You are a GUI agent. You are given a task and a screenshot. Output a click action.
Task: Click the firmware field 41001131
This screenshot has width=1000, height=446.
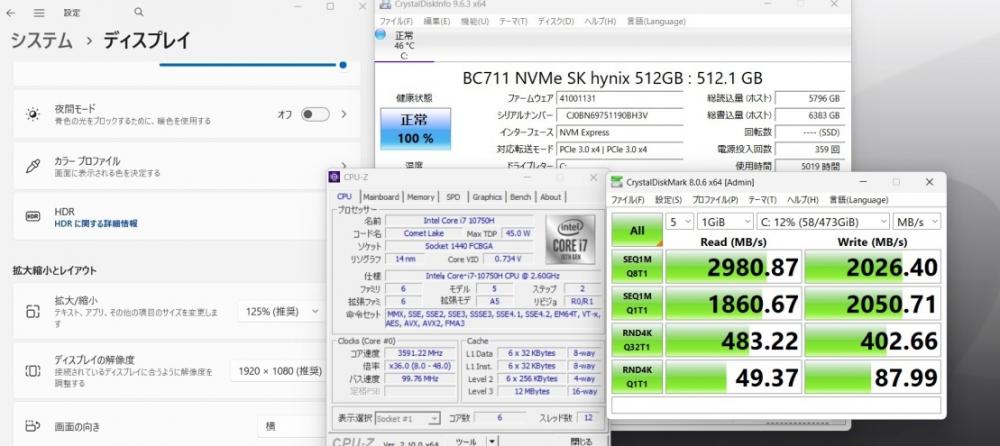pos(619,98)
